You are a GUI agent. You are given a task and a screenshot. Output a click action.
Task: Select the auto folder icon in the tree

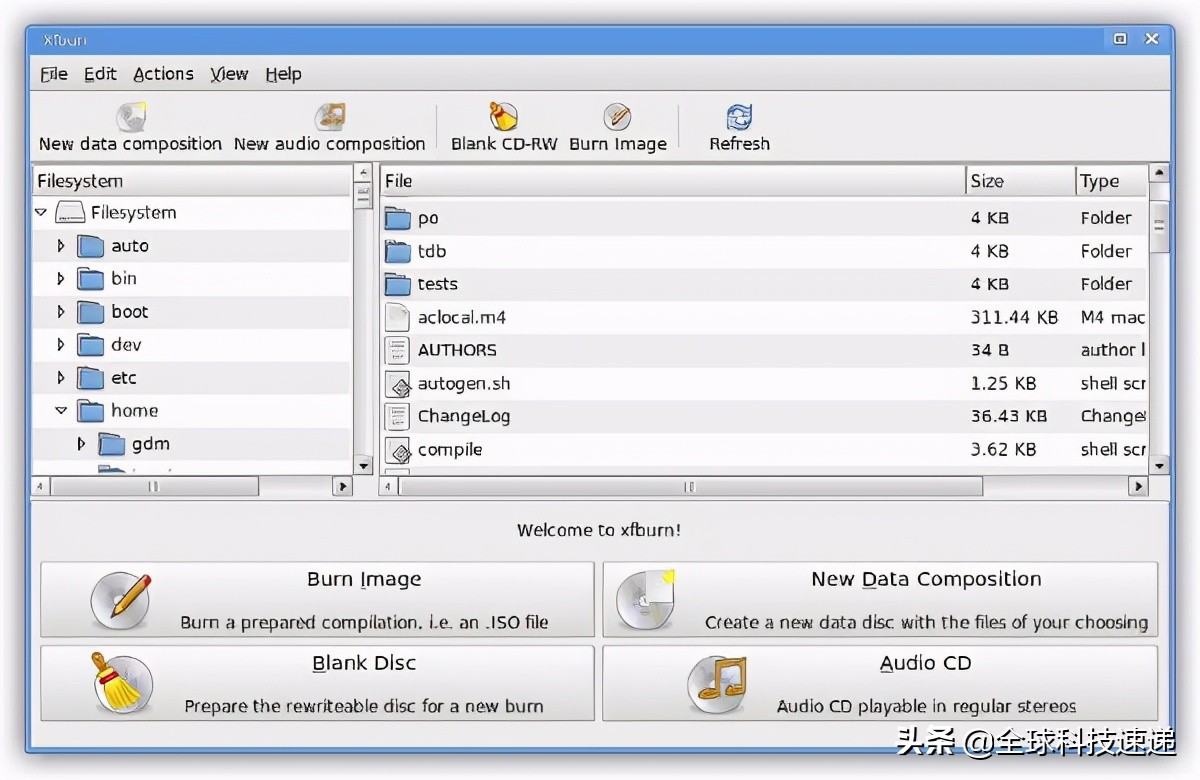tap(91, 246)
